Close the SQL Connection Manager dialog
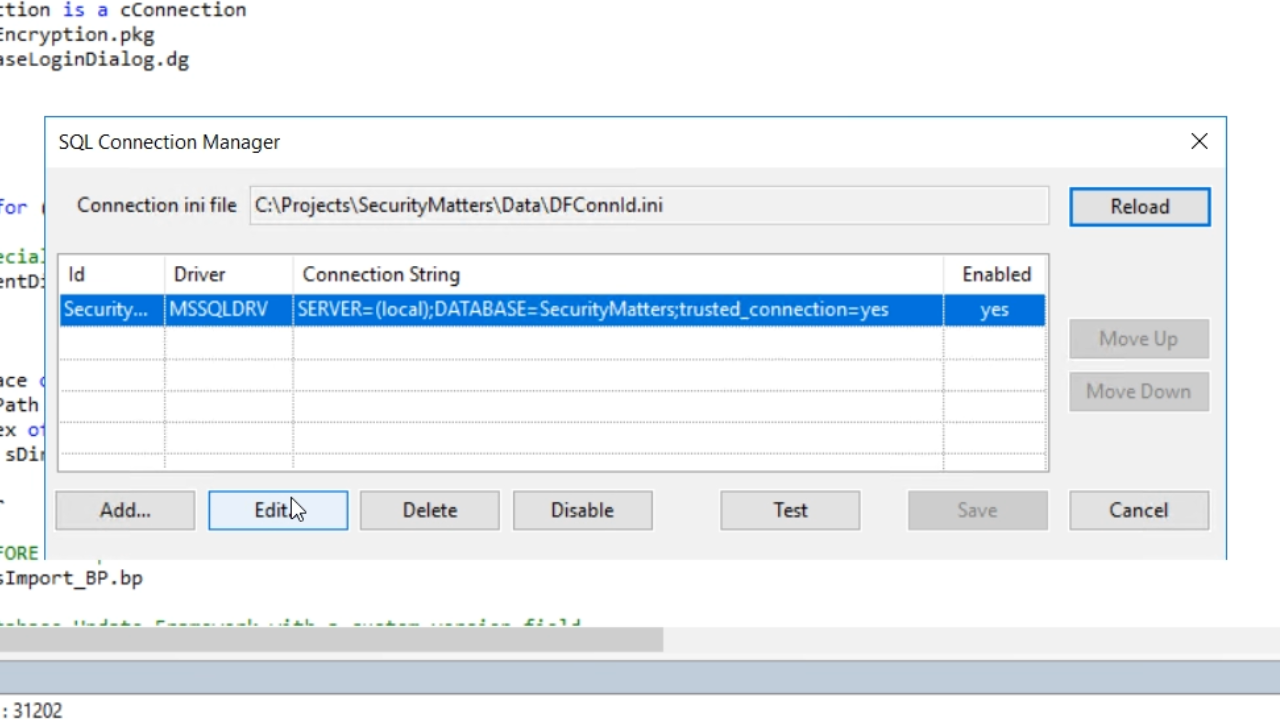 (x=1199, y=142)
